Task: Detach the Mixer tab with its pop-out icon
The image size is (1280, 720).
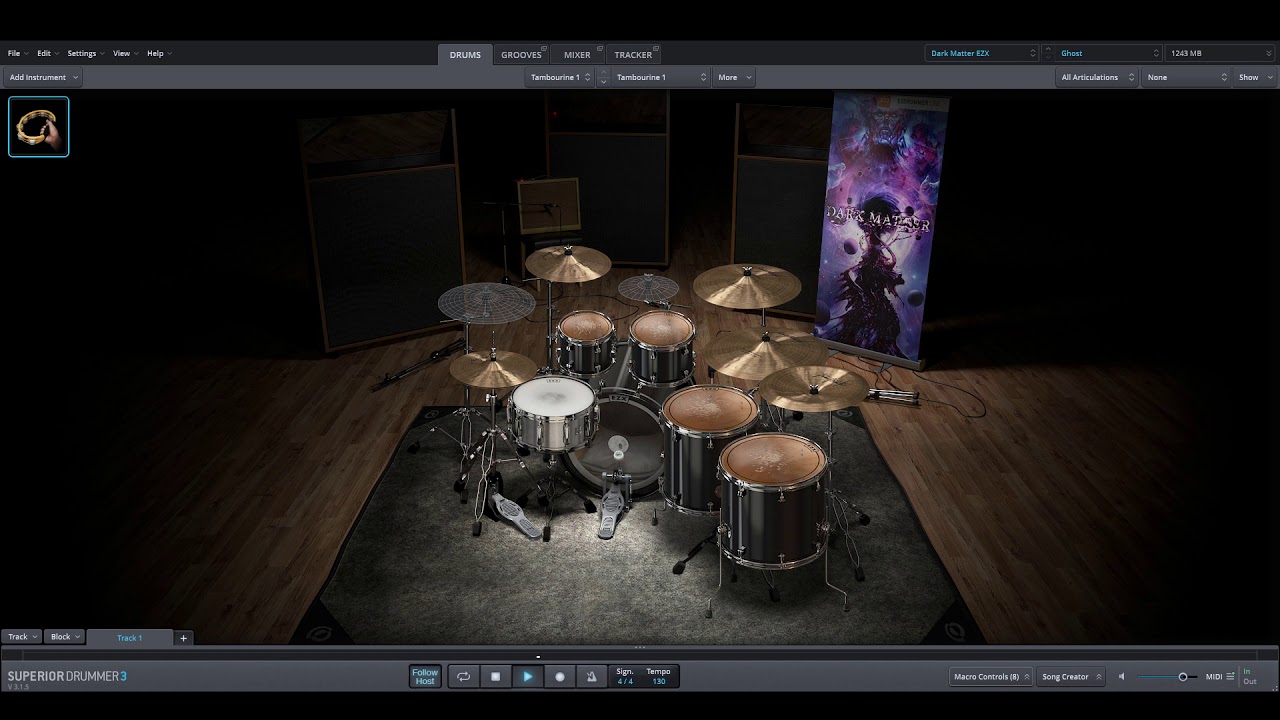Action: 599,49
